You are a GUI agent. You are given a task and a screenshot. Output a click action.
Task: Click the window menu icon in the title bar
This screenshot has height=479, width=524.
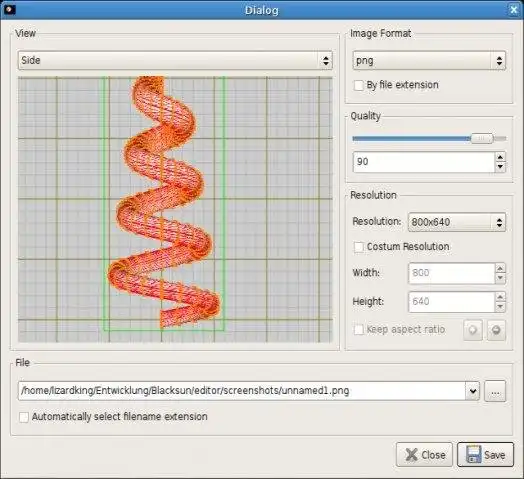[9, 9]
